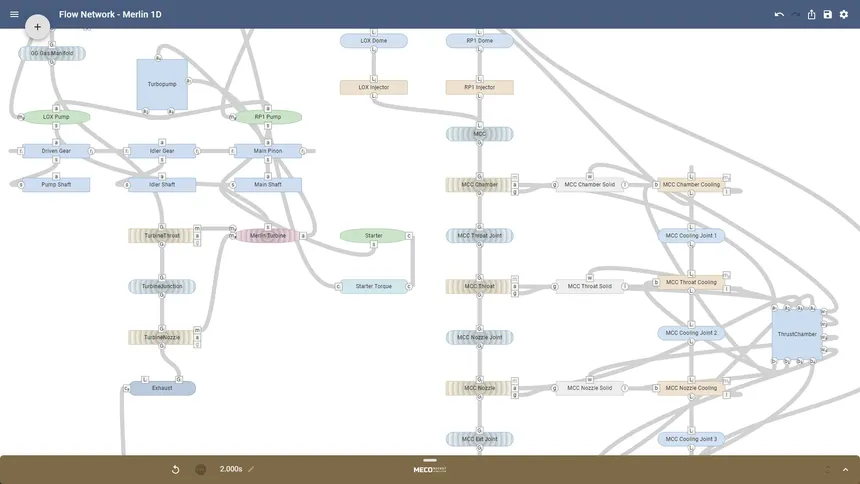860x484 pixels.
Task: Select the MCC Throat node
Action: [479, 286]
